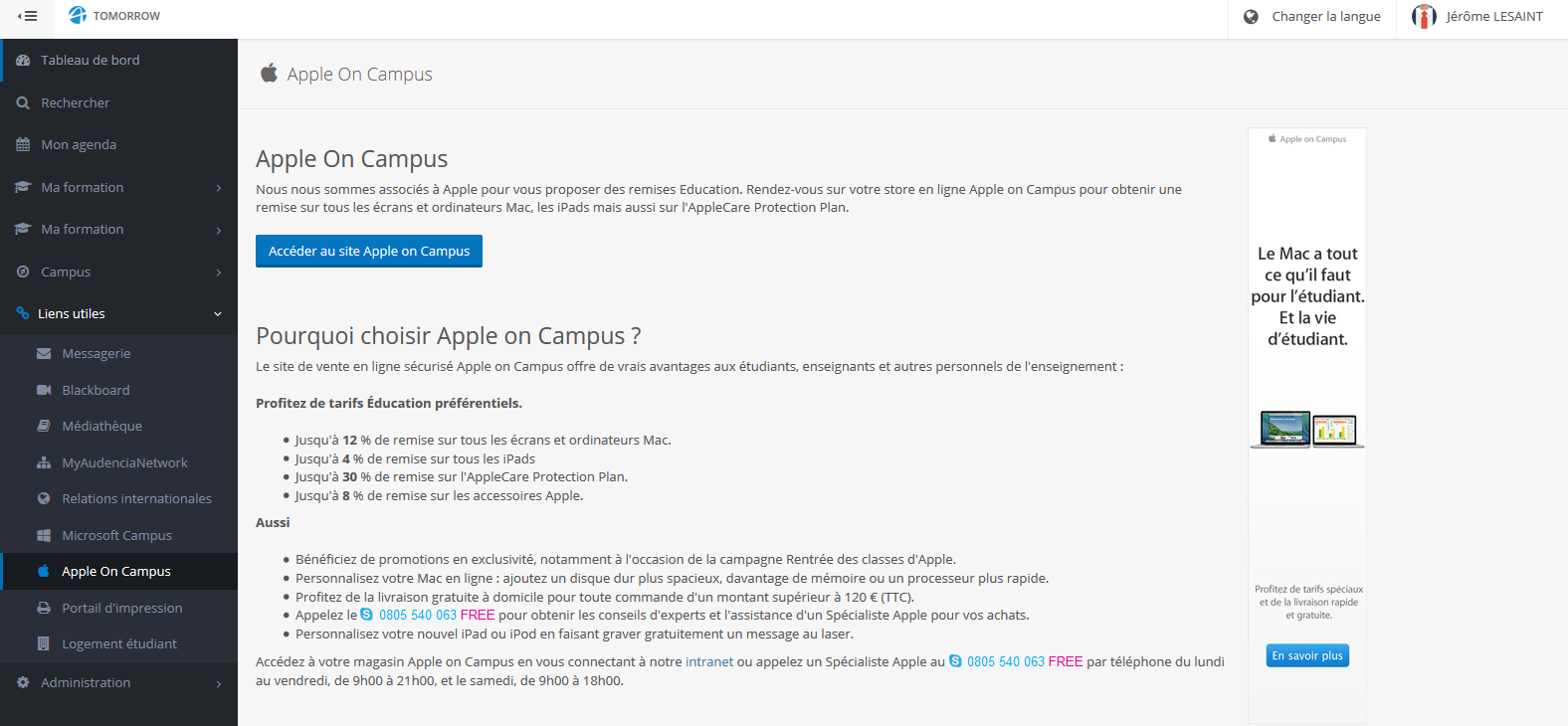Click the Skype icon before the last phone number
1568x726 pixels.
(x=955, y=661)
